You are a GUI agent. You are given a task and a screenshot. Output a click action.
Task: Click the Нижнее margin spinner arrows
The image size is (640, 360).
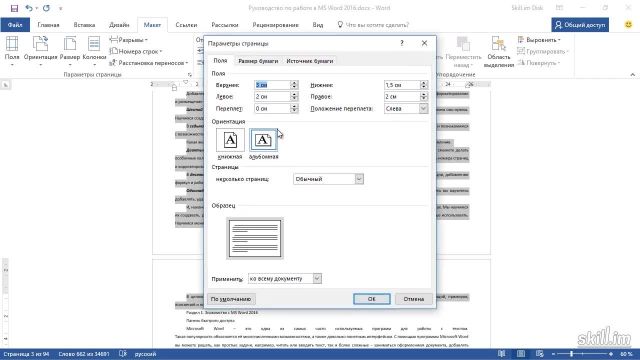point(424,85)
